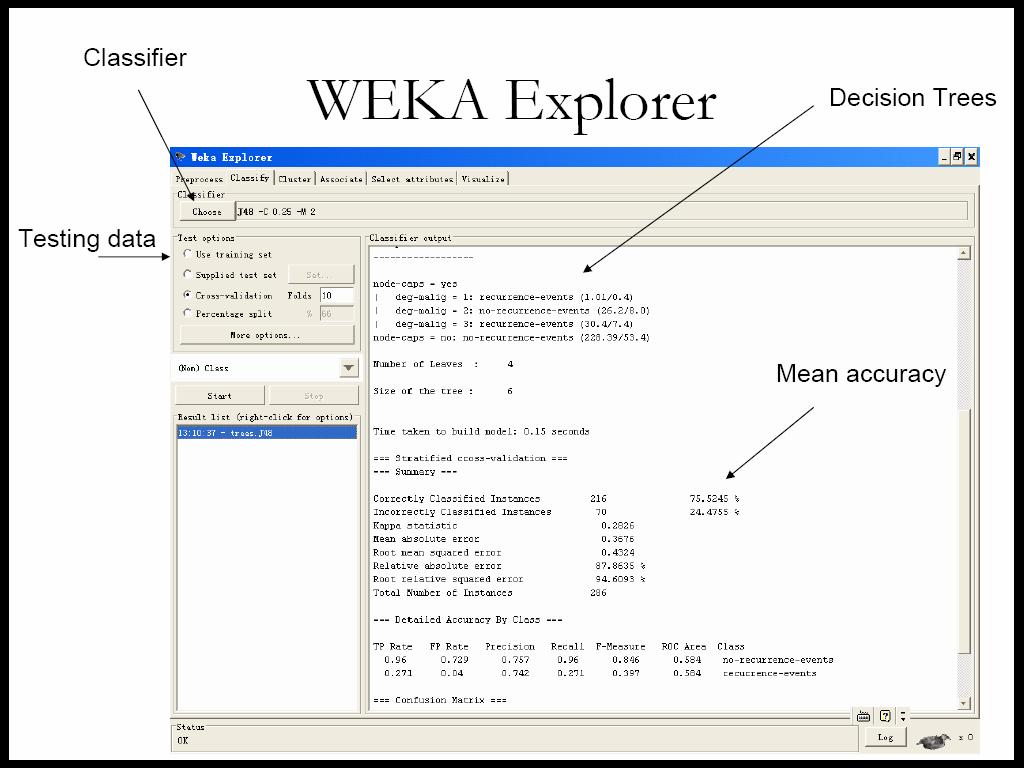The height and width of the screenshot is (768, 1024).
Task: Click the 'deg-malig = 2' tree line
Action: click(x=513, y=311)
